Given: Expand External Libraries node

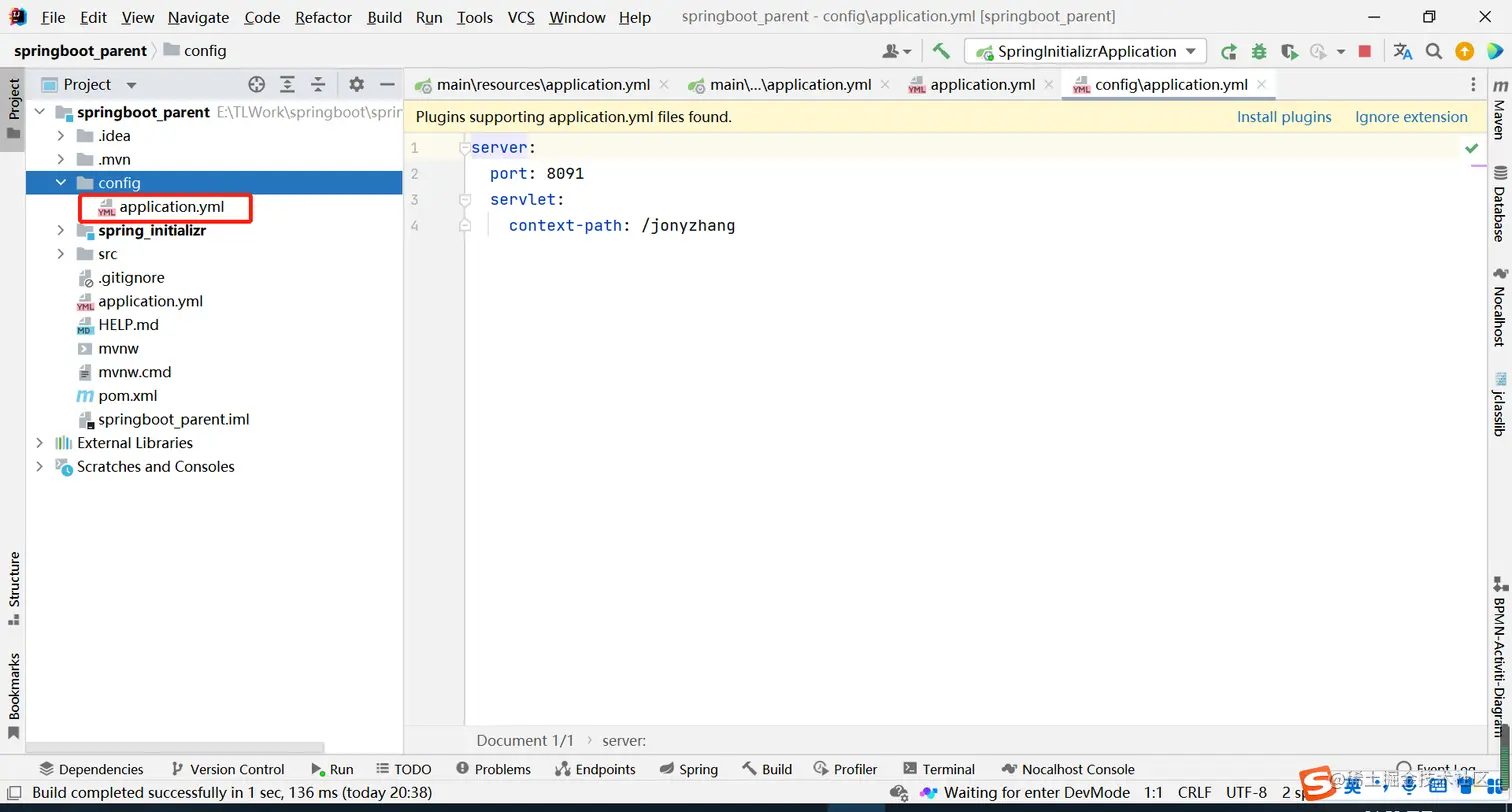Looking at the screenshot, I should (40, 442).
